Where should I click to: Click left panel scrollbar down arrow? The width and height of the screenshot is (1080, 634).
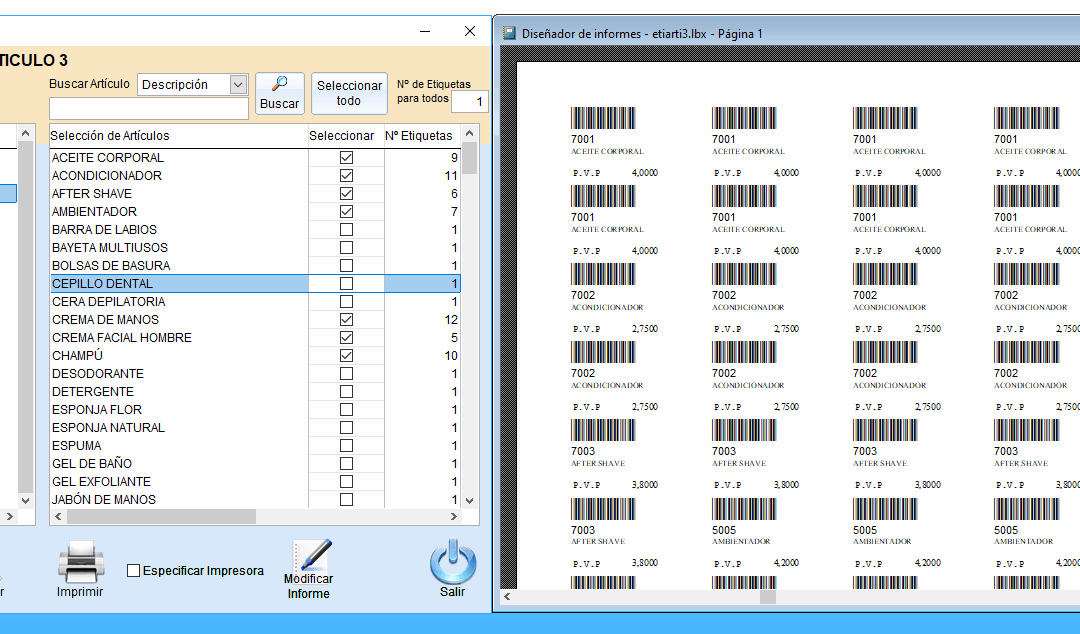[25, 500]
